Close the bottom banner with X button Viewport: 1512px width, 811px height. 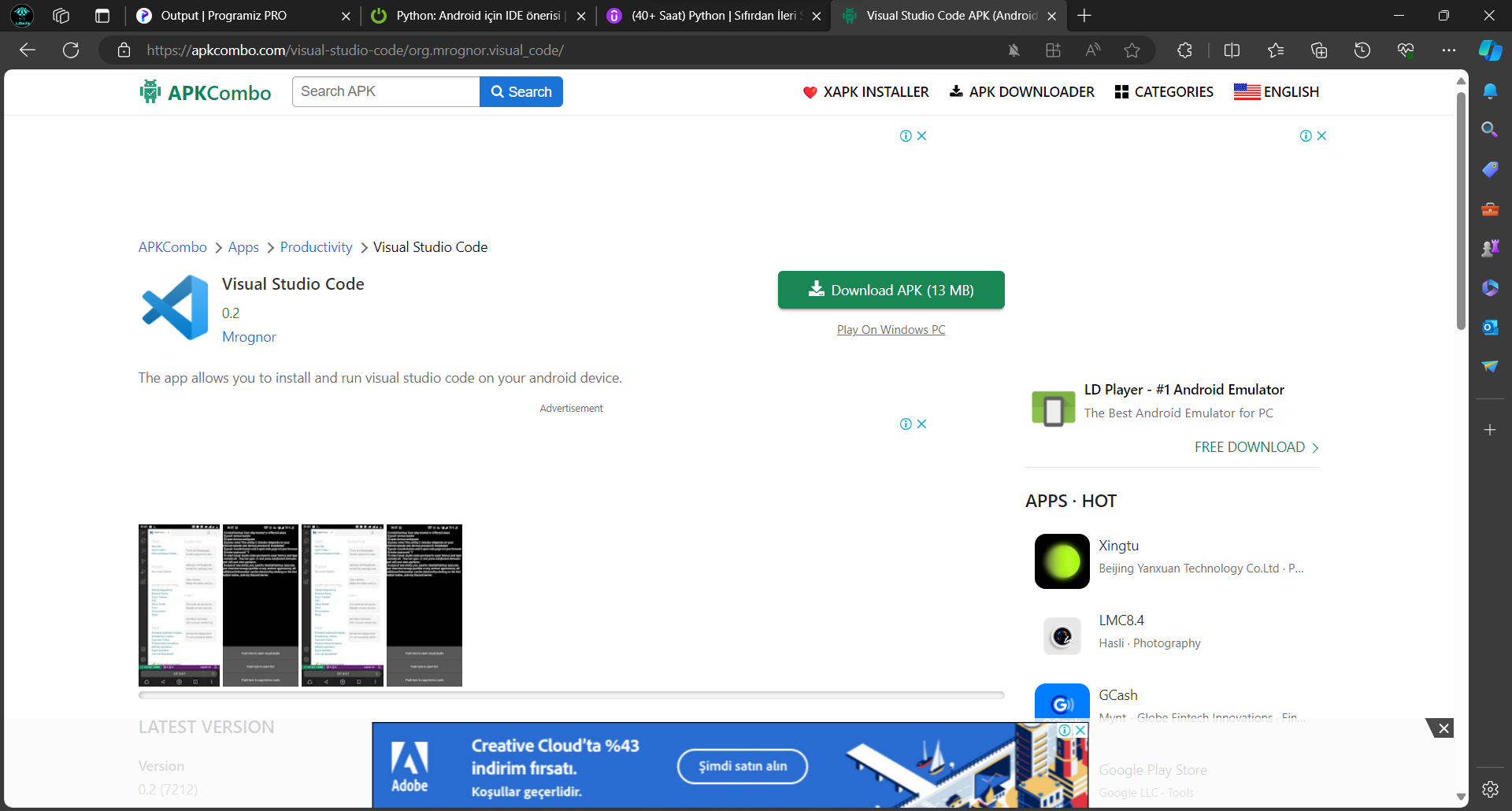[1443, 728]
